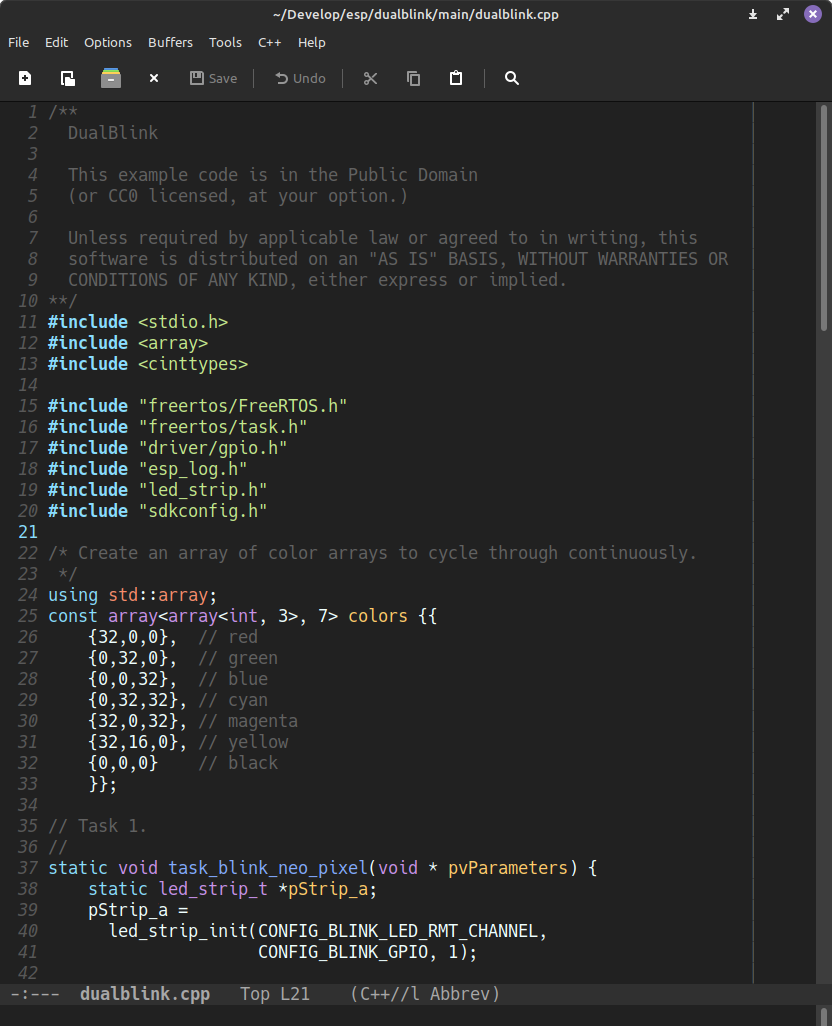Expand the Options menu
832x1026 pixels.
pyautogui.click(x=108, y=43)
